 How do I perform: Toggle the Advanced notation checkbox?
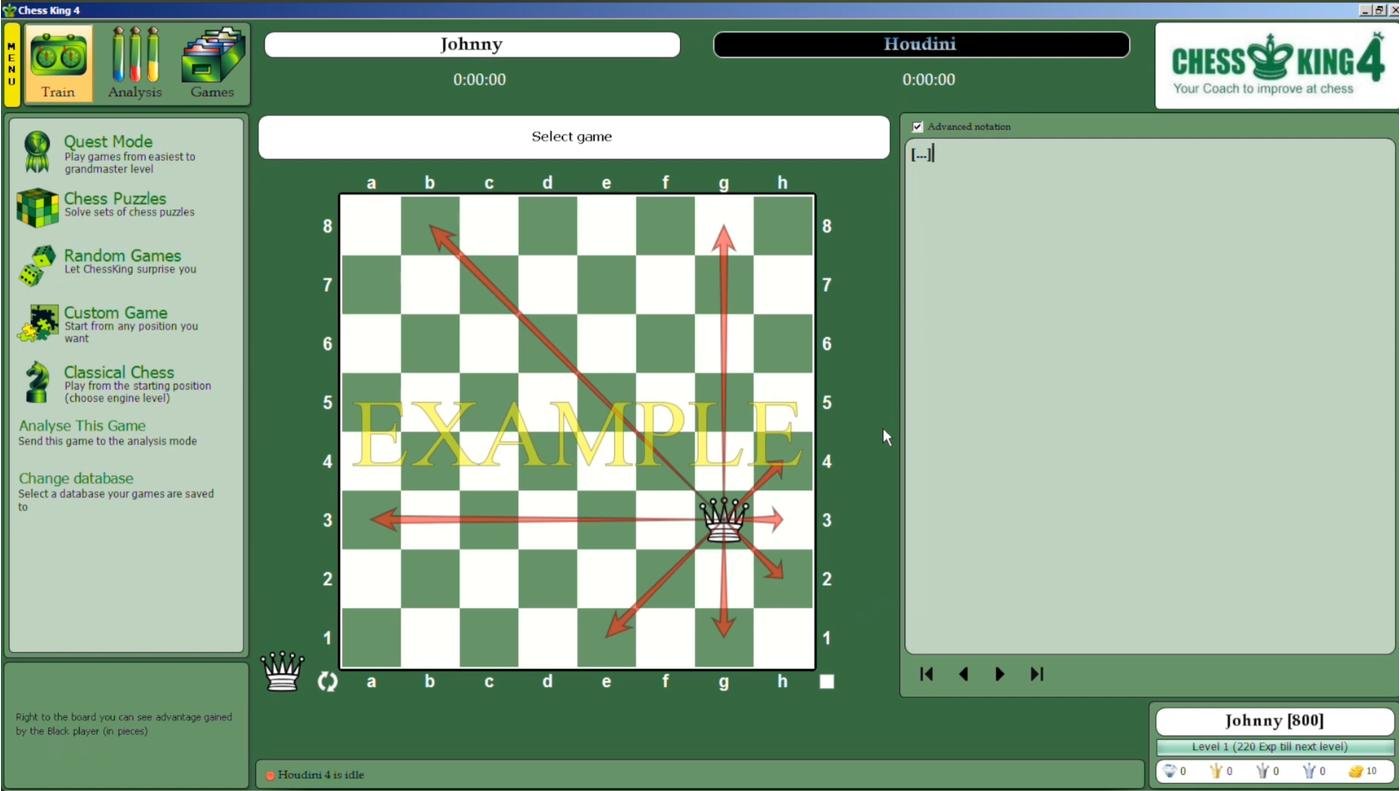pos(917,127)
